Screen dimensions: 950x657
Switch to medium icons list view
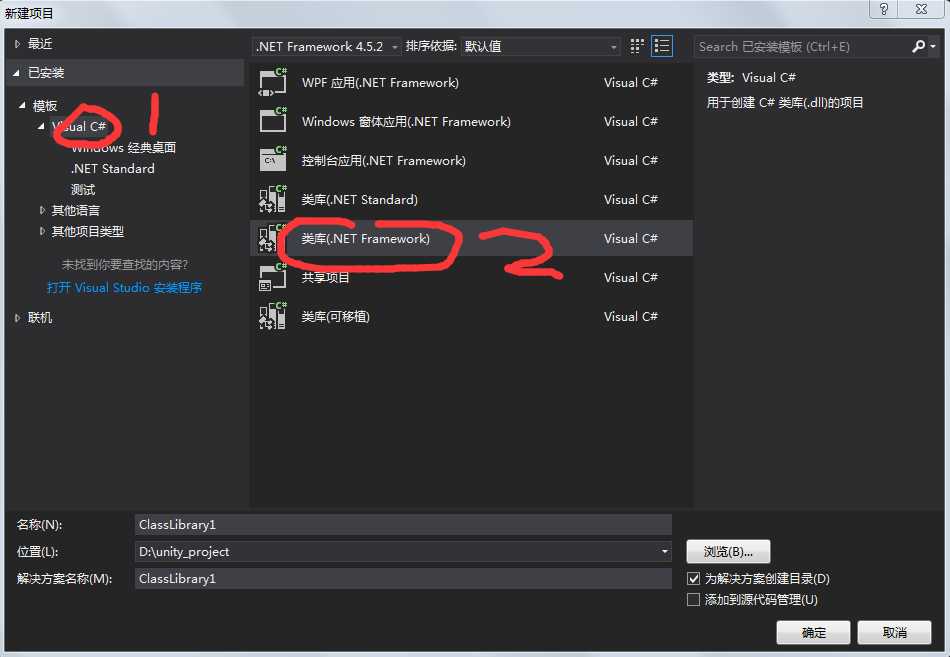[662, 46]
